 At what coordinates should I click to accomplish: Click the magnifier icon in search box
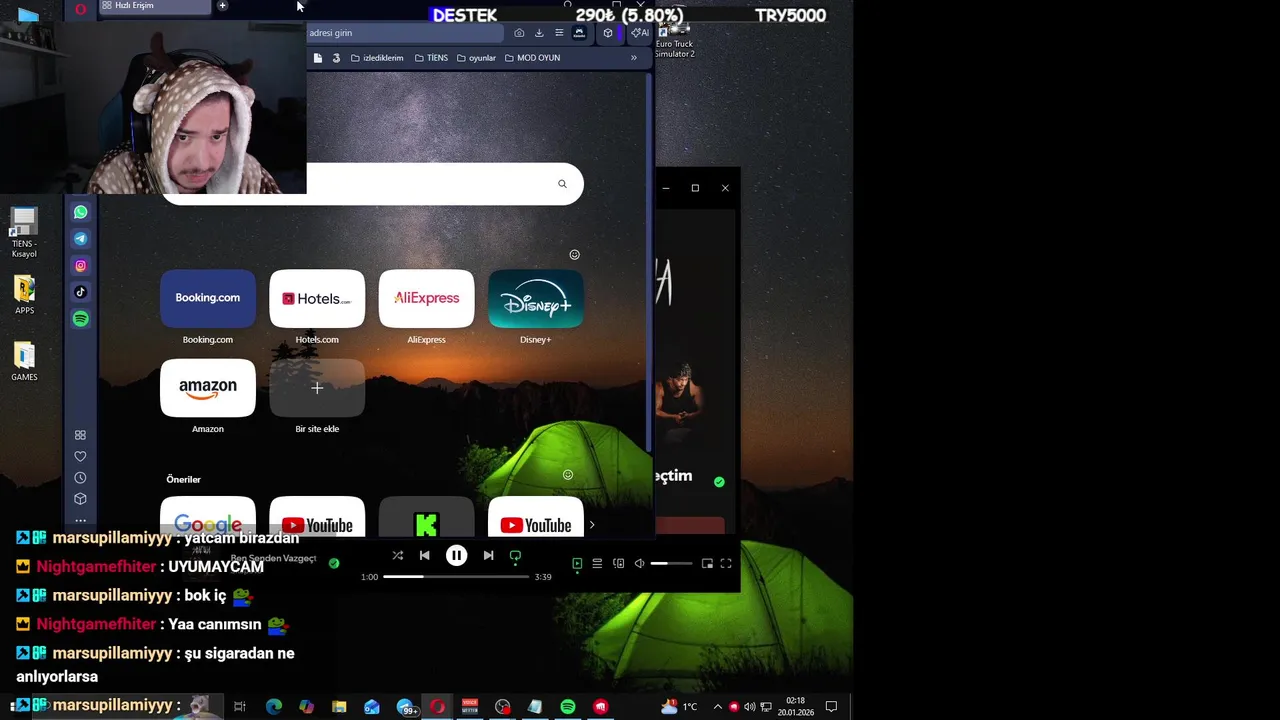click(x=562, y=184)
